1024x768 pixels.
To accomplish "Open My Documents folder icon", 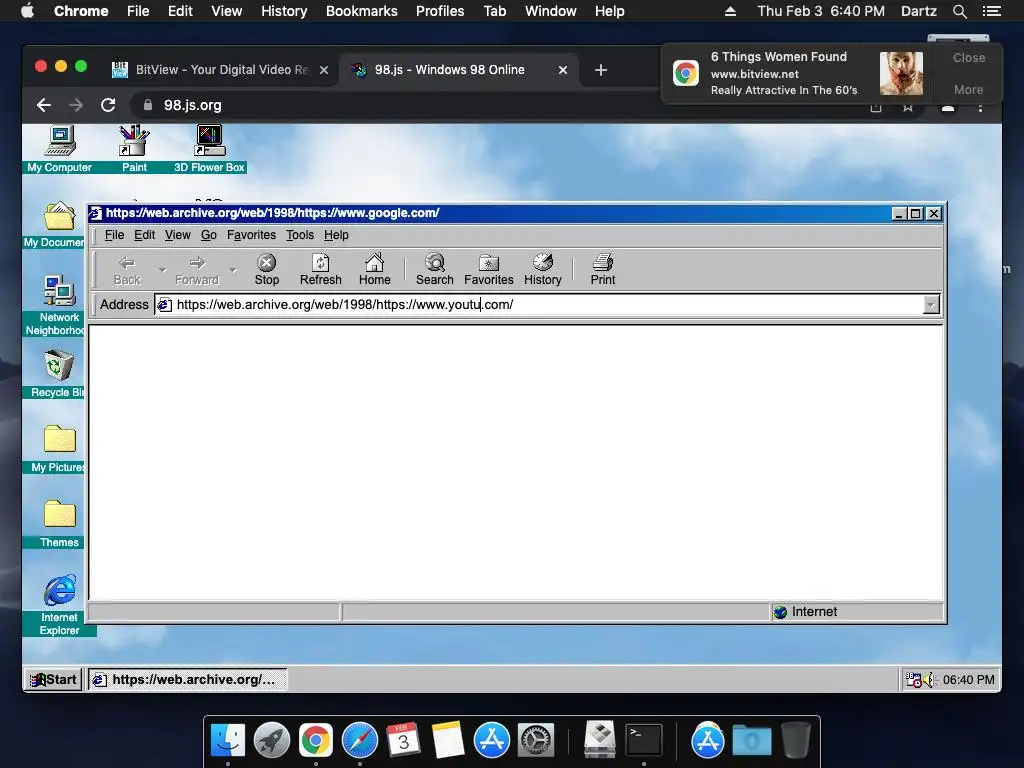I will click(x=57, y=224).
